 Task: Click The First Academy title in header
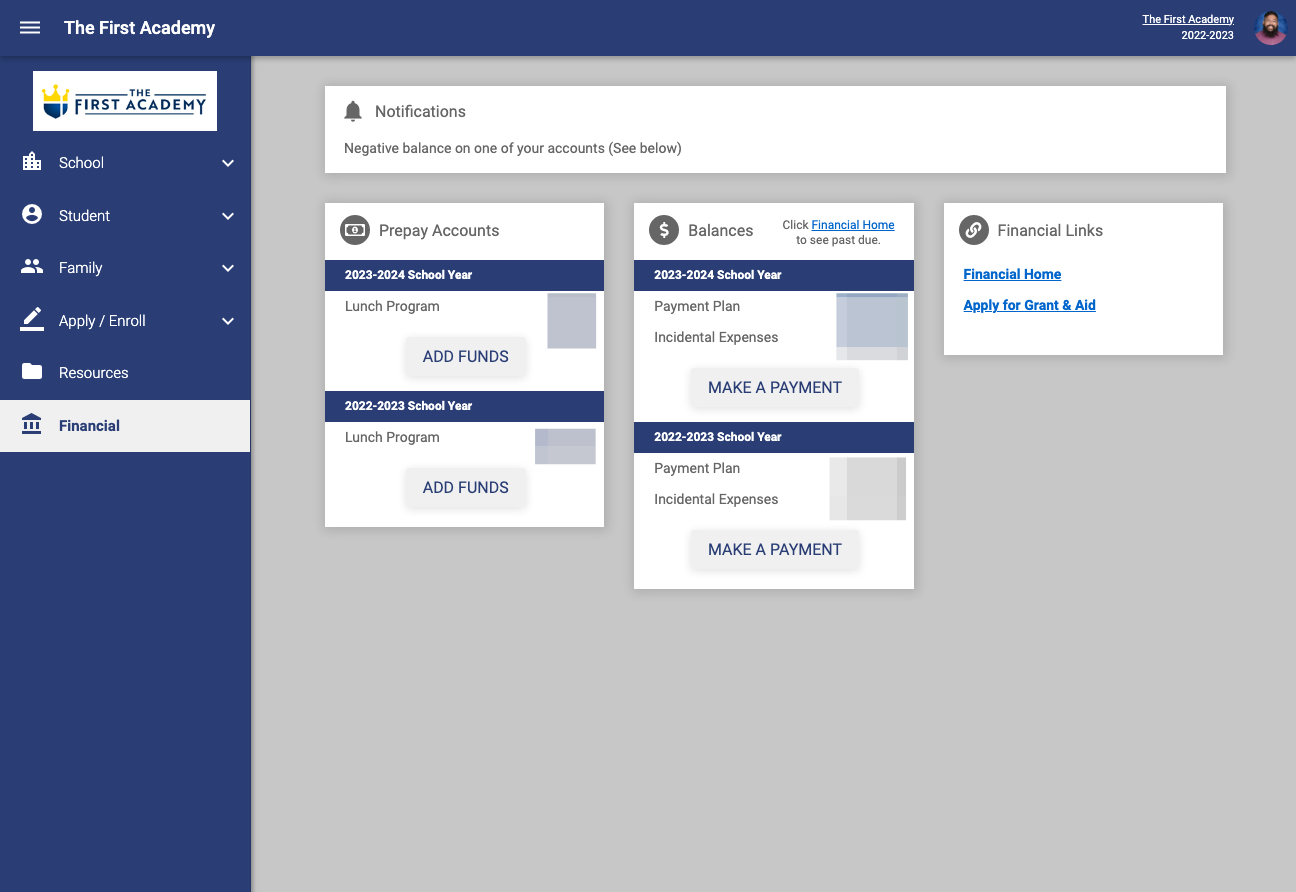click(x=139, y=28)
